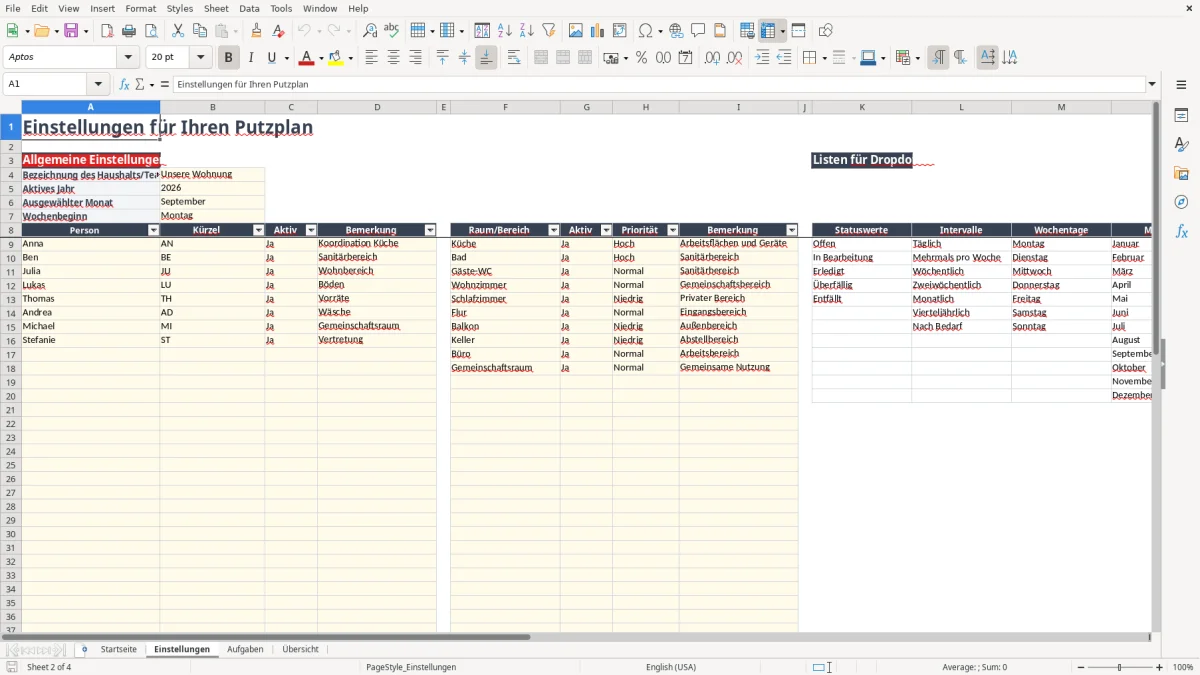The height and width of the screenshot is (675, 1200).
Task: Toggle Italic formatting
Action: tap(251, 58)
